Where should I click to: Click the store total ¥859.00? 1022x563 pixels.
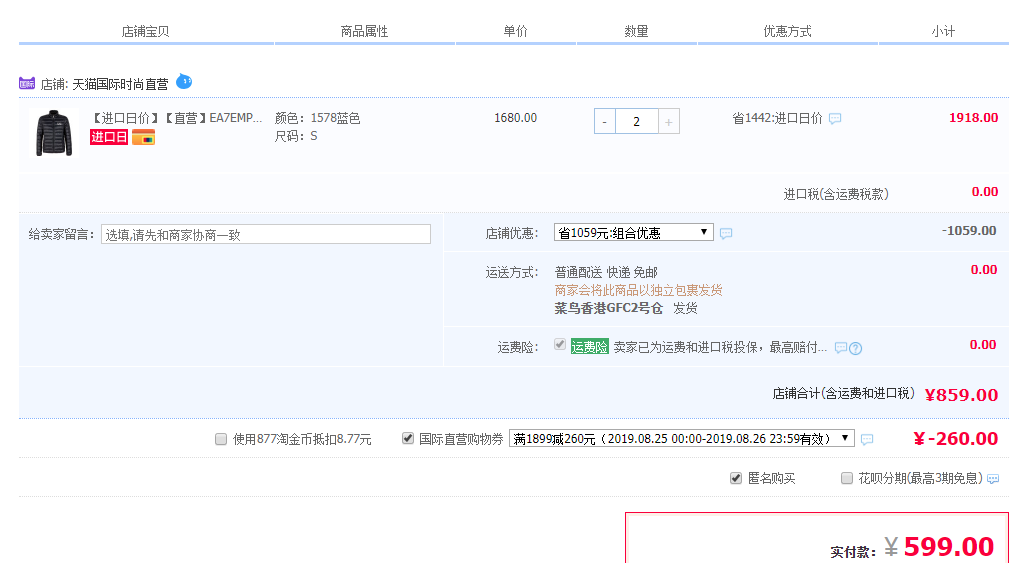click(961, 395)
